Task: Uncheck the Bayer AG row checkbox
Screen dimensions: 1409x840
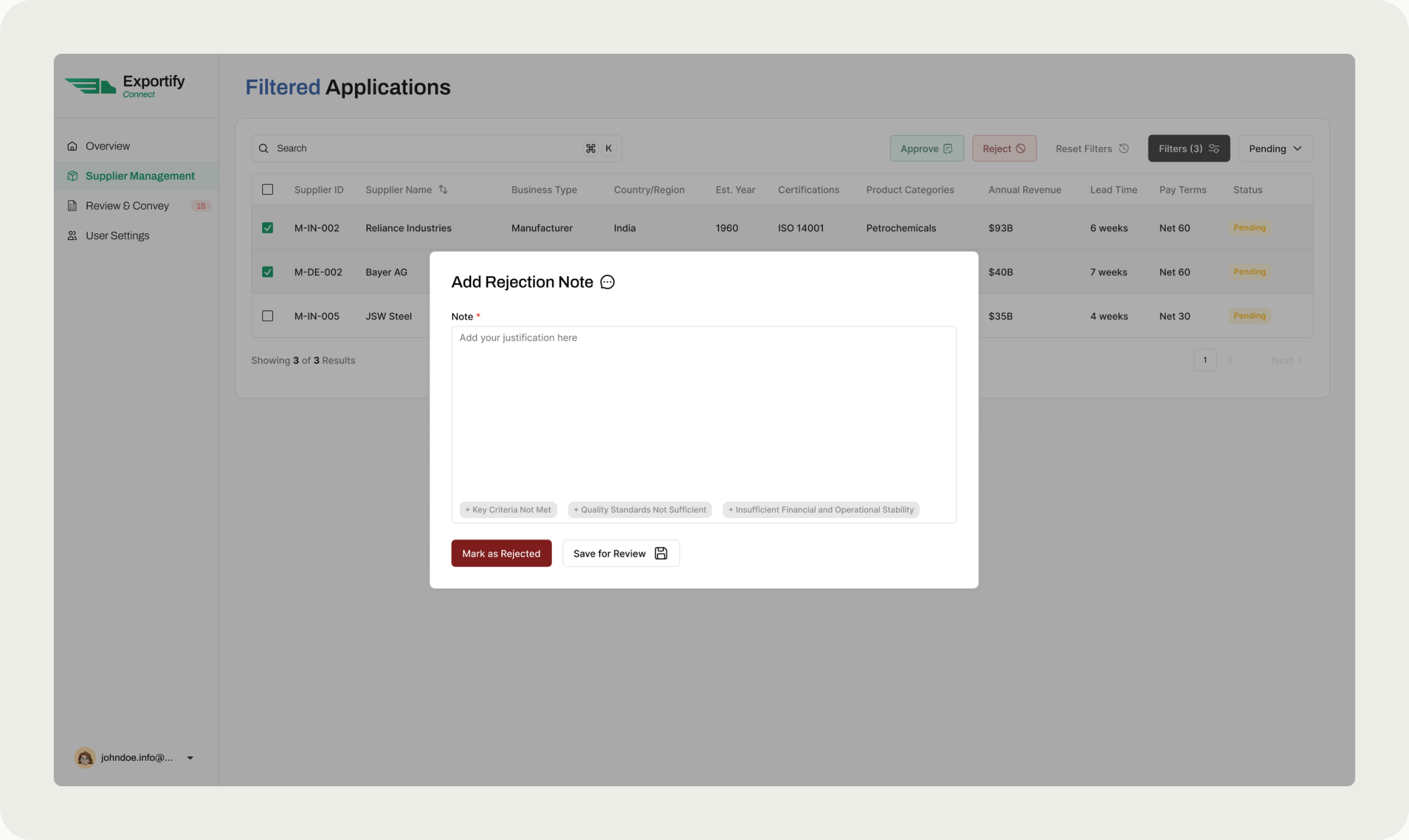Action: tap(268, 272)
